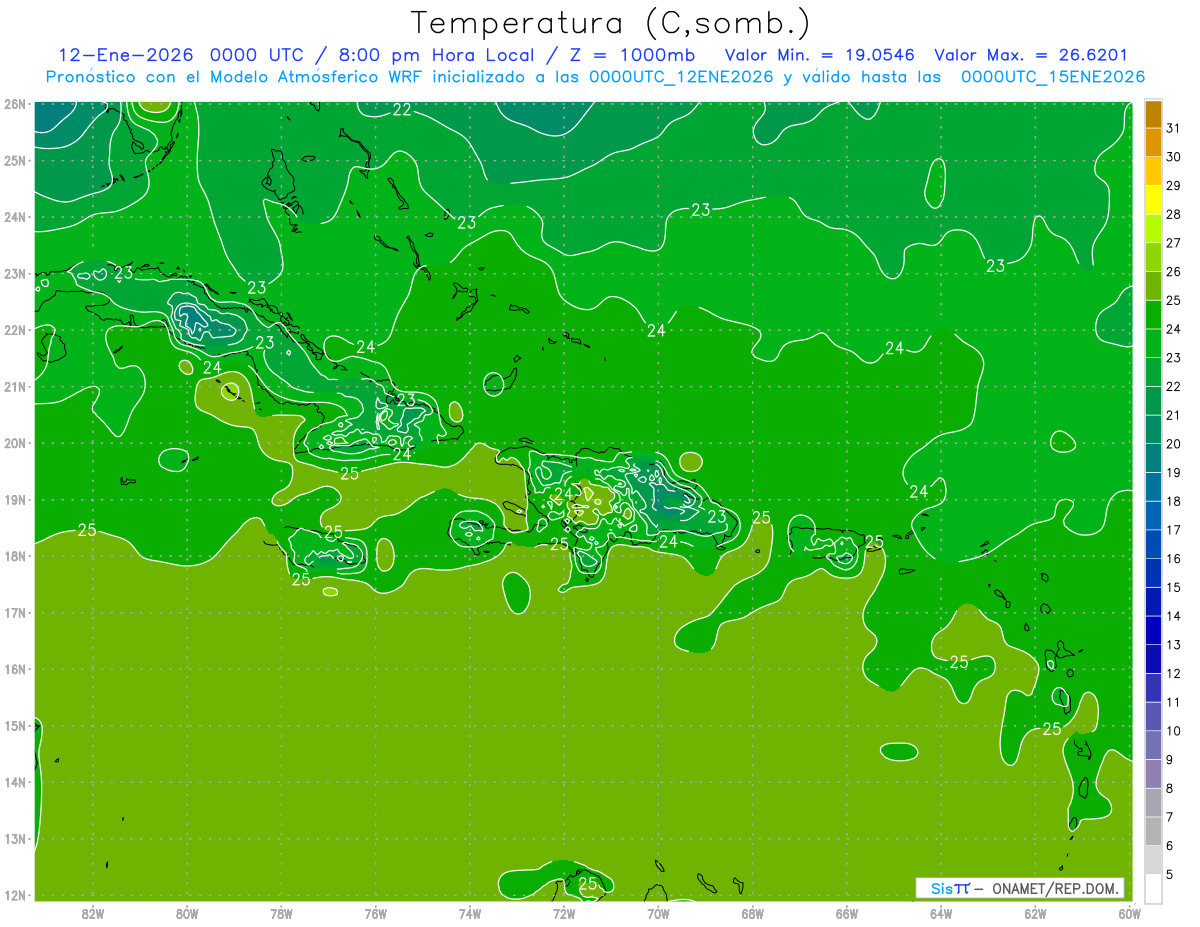This screenshot has width=1200, height=927.
Task: Click the 'Temperatura (C,somb.)' map title
Action: 610,23
